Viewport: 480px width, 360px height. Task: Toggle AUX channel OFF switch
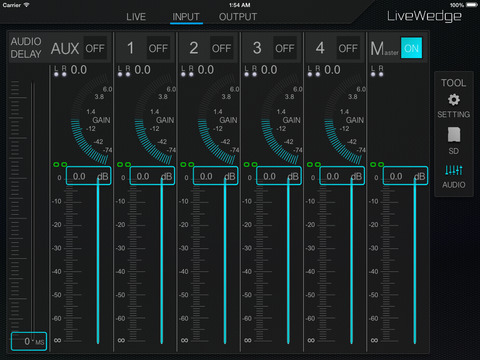95,48
